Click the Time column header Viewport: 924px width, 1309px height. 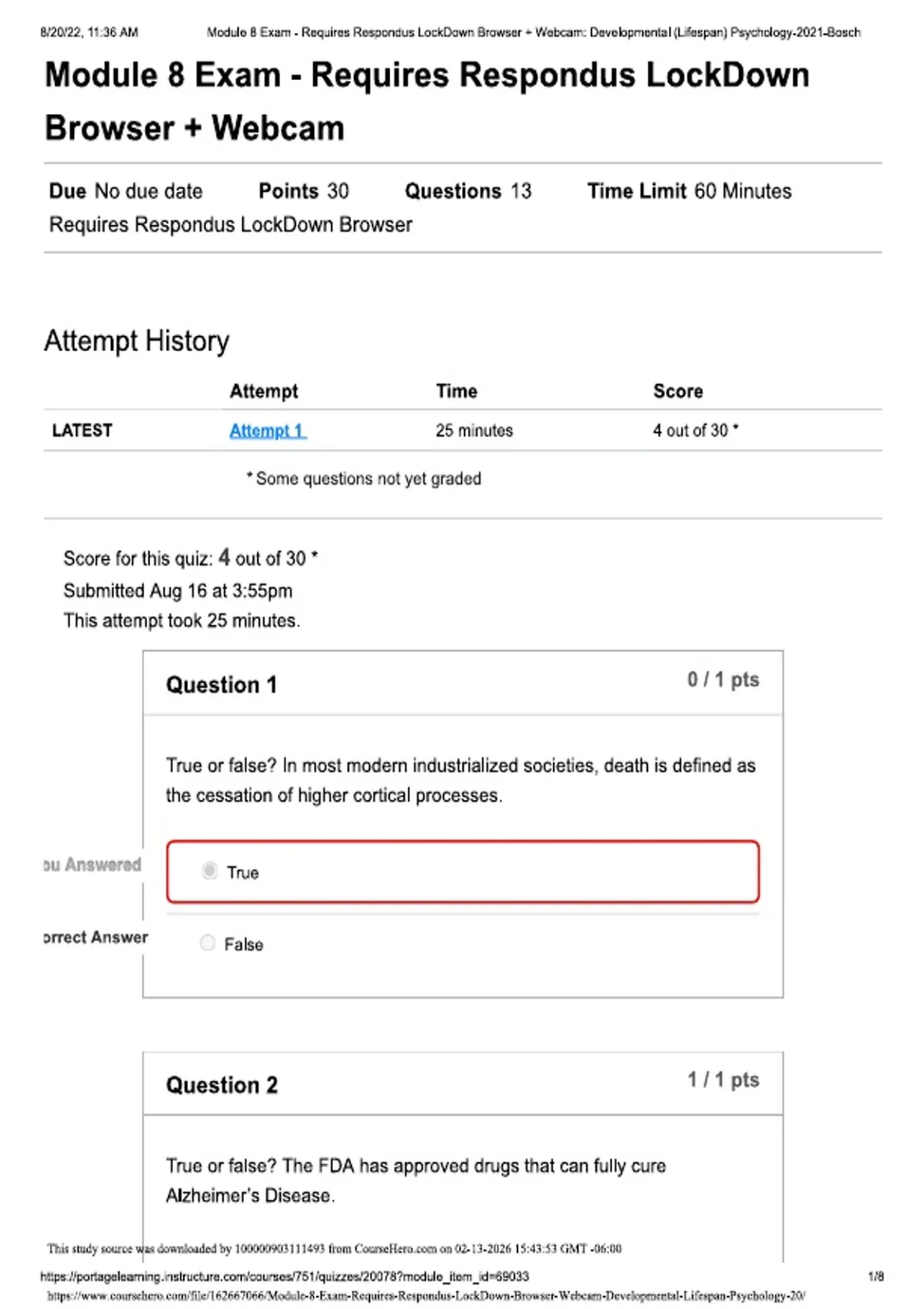(x=457, y=391)
